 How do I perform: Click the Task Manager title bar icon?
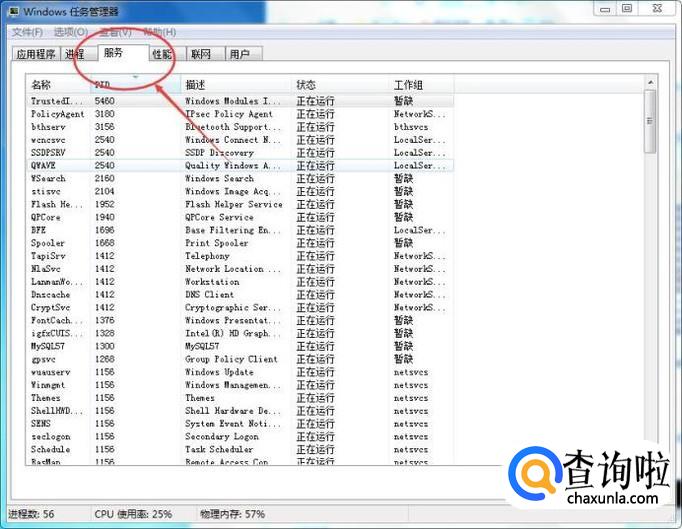[x=14, y=11]
